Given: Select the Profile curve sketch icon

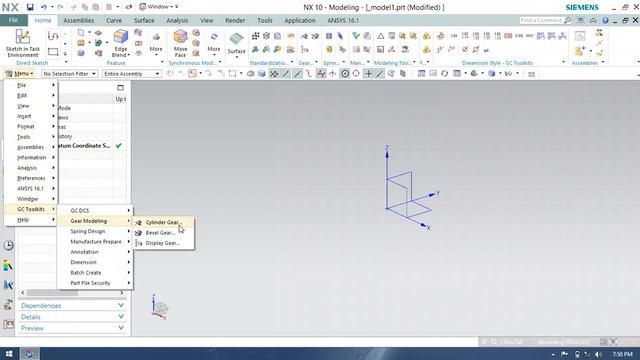Looking at the screenshot, I should click(x=53, y=36).
